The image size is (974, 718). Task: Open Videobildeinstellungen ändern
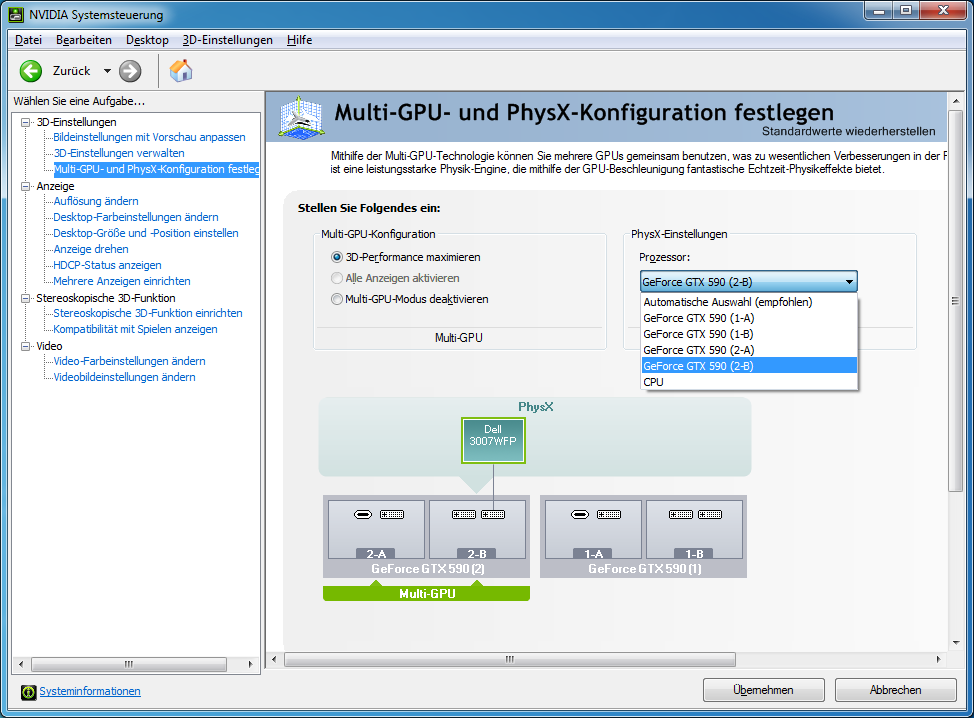point(124,378)
